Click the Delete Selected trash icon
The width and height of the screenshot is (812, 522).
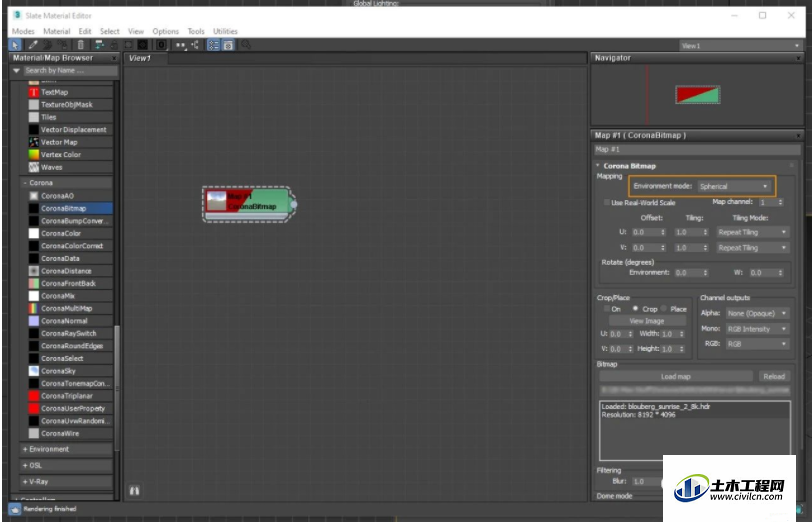coord(81,45)
